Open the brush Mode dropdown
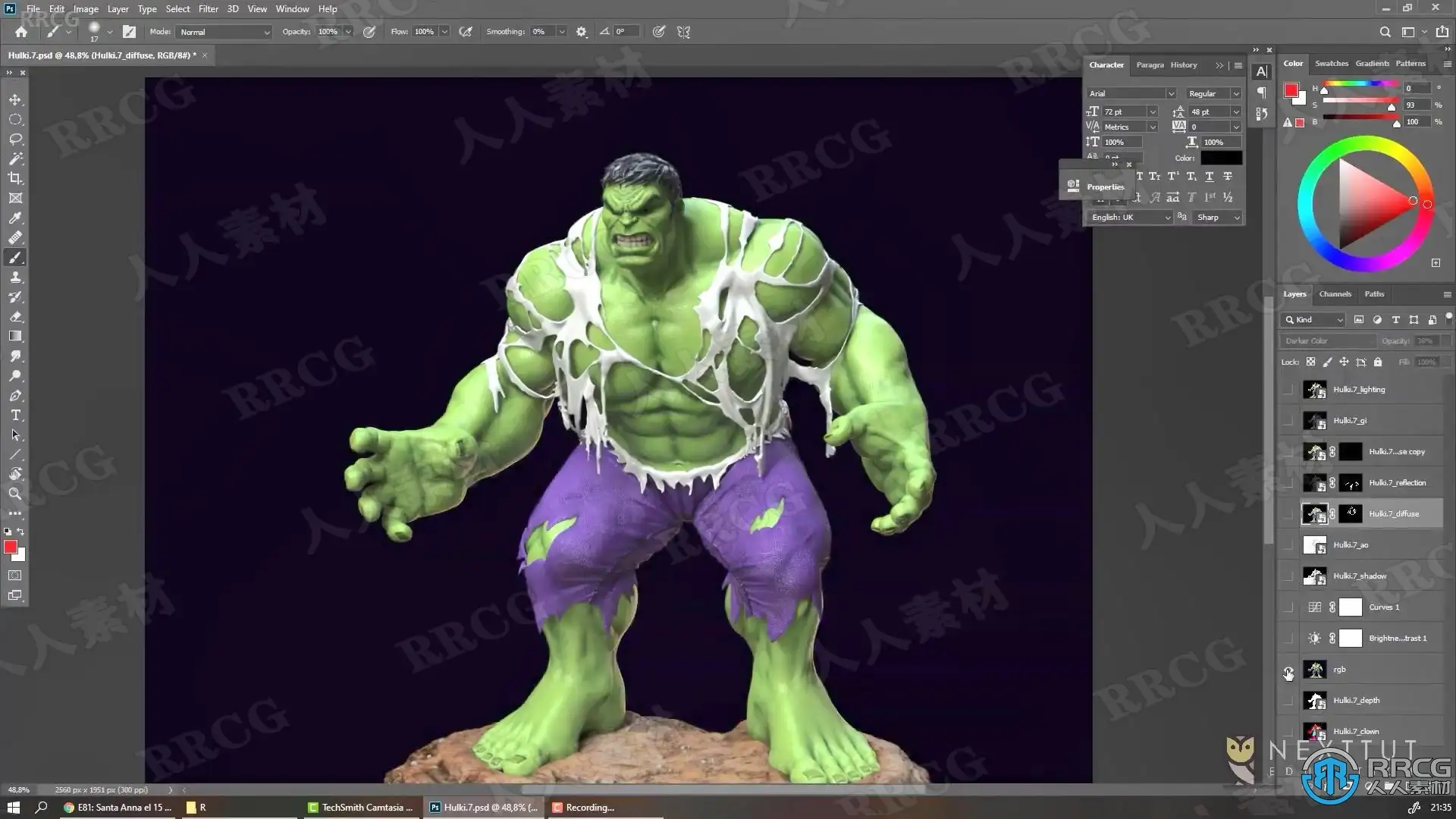Image resolution: width=1456 pixels, height=819 pixels. (224, 32)
